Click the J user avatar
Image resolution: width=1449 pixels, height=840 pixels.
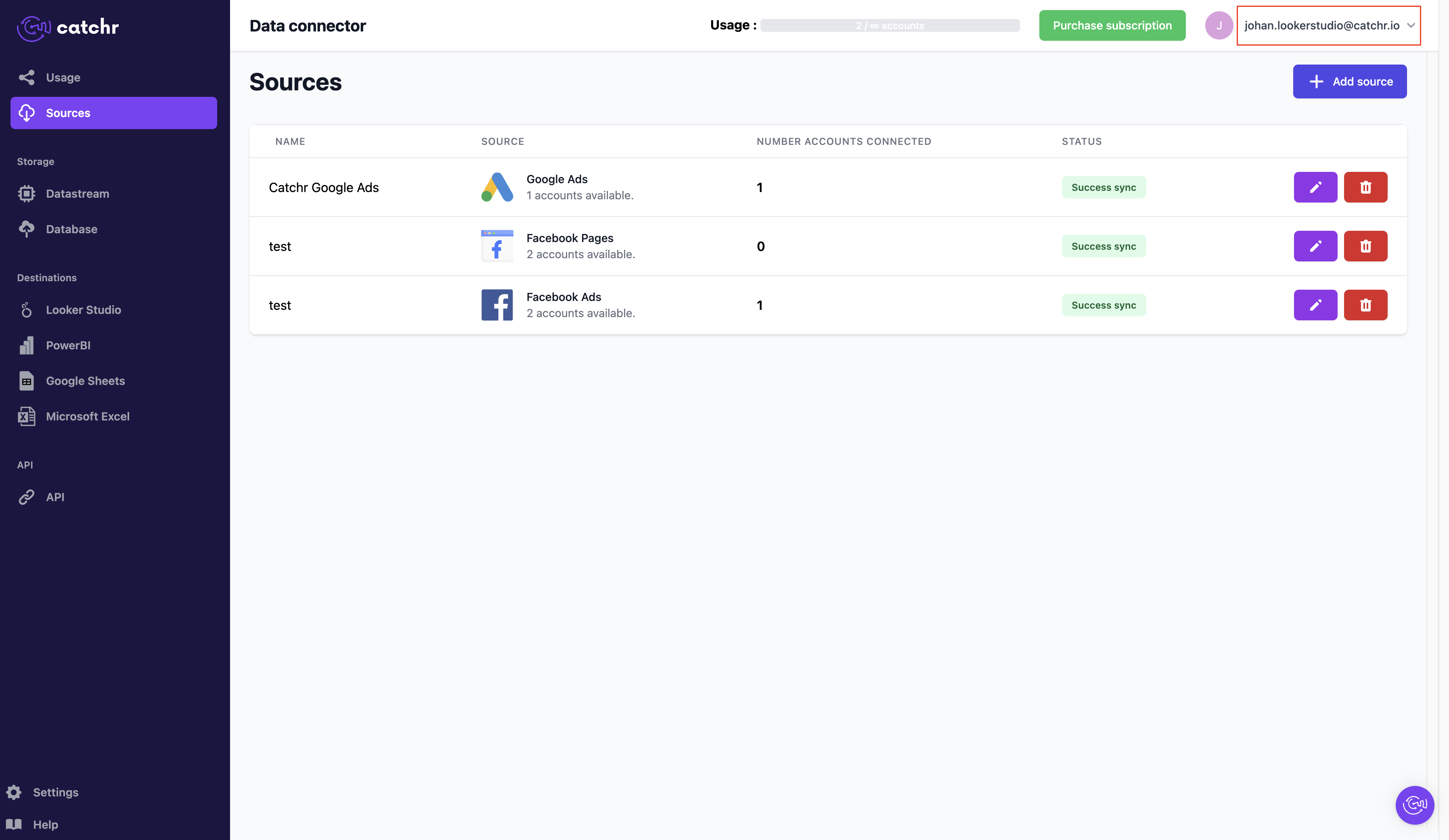coord(1219,25)
